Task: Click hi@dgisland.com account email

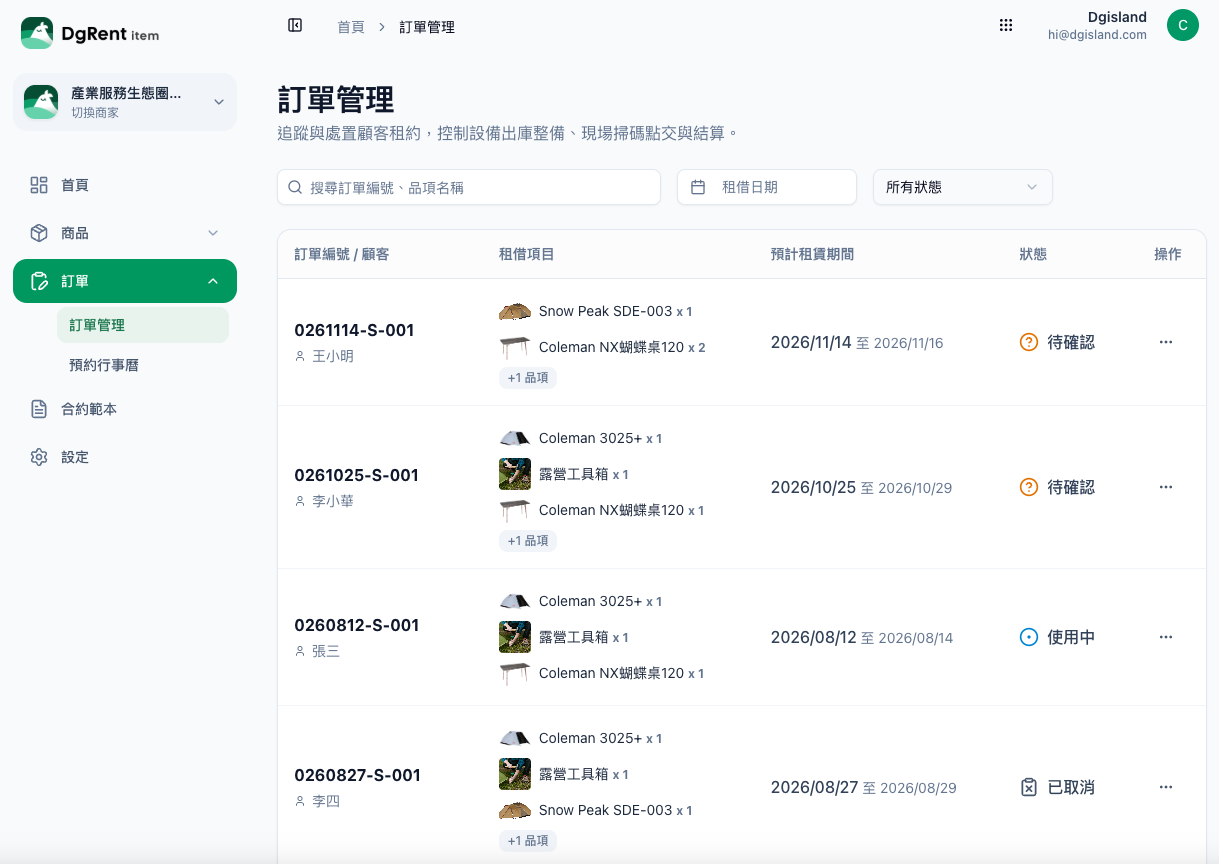Action: tap(1097, 35)
